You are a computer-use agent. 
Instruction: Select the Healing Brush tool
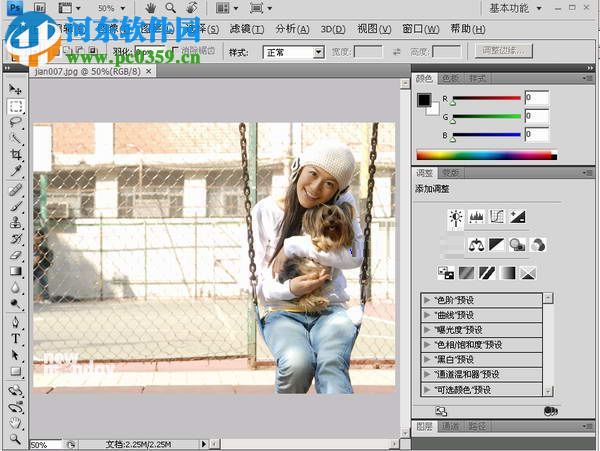pyautogui.click(x=15, y=189)
